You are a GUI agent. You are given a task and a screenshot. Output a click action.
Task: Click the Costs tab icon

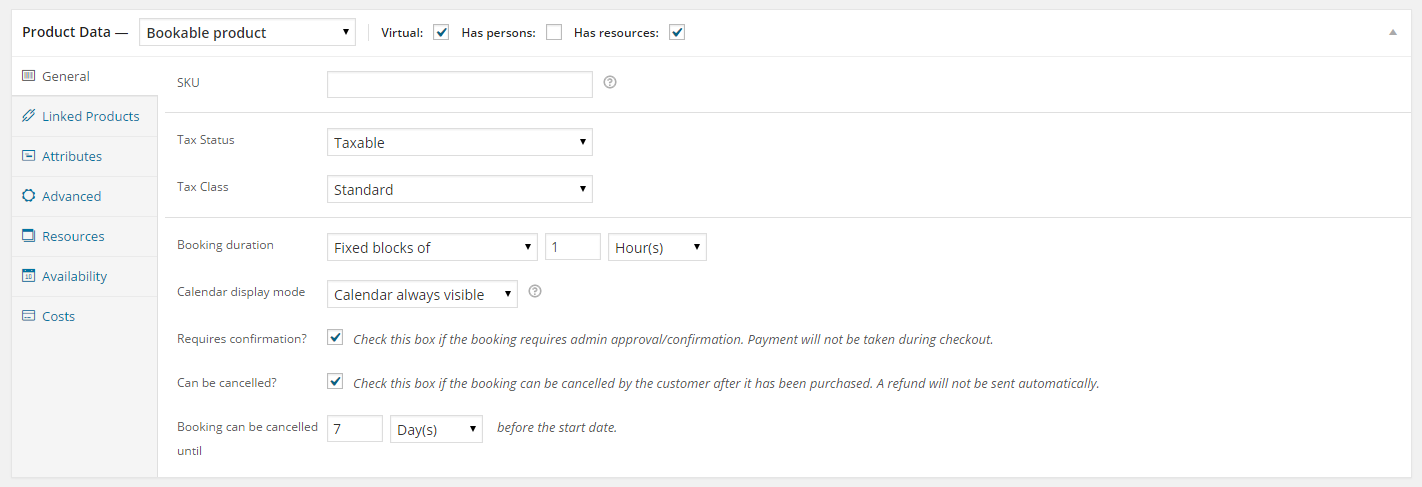pos(28,316)
